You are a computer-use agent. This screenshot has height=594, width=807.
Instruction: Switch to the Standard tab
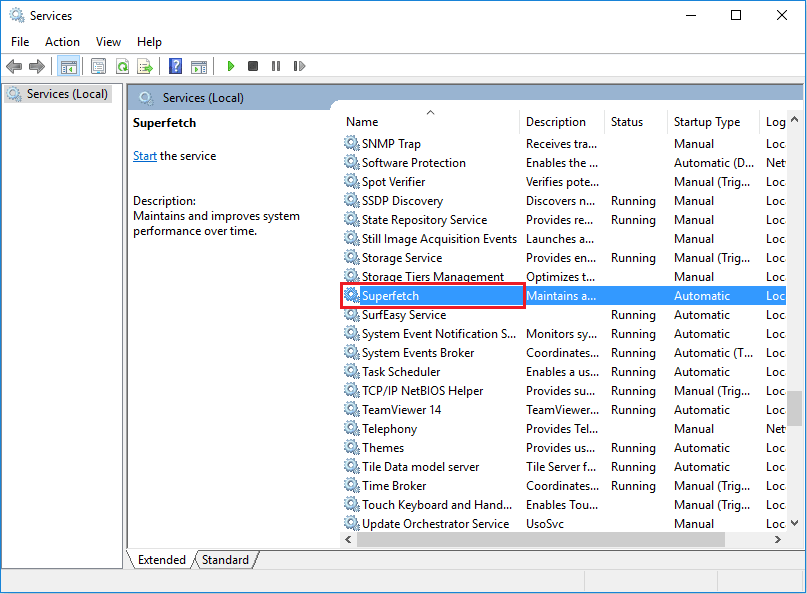pyautogui.click(x=225, y=560)
